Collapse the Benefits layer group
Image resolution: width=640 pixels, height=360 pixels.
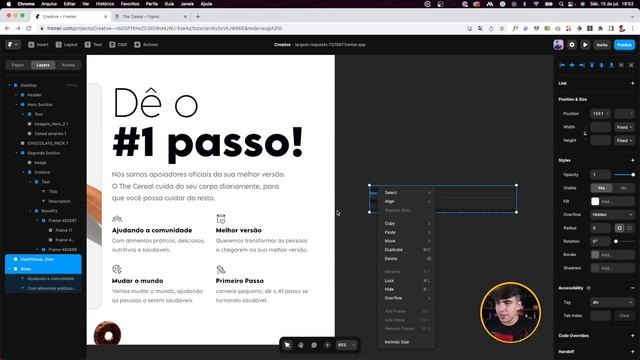tap(30, 211)
